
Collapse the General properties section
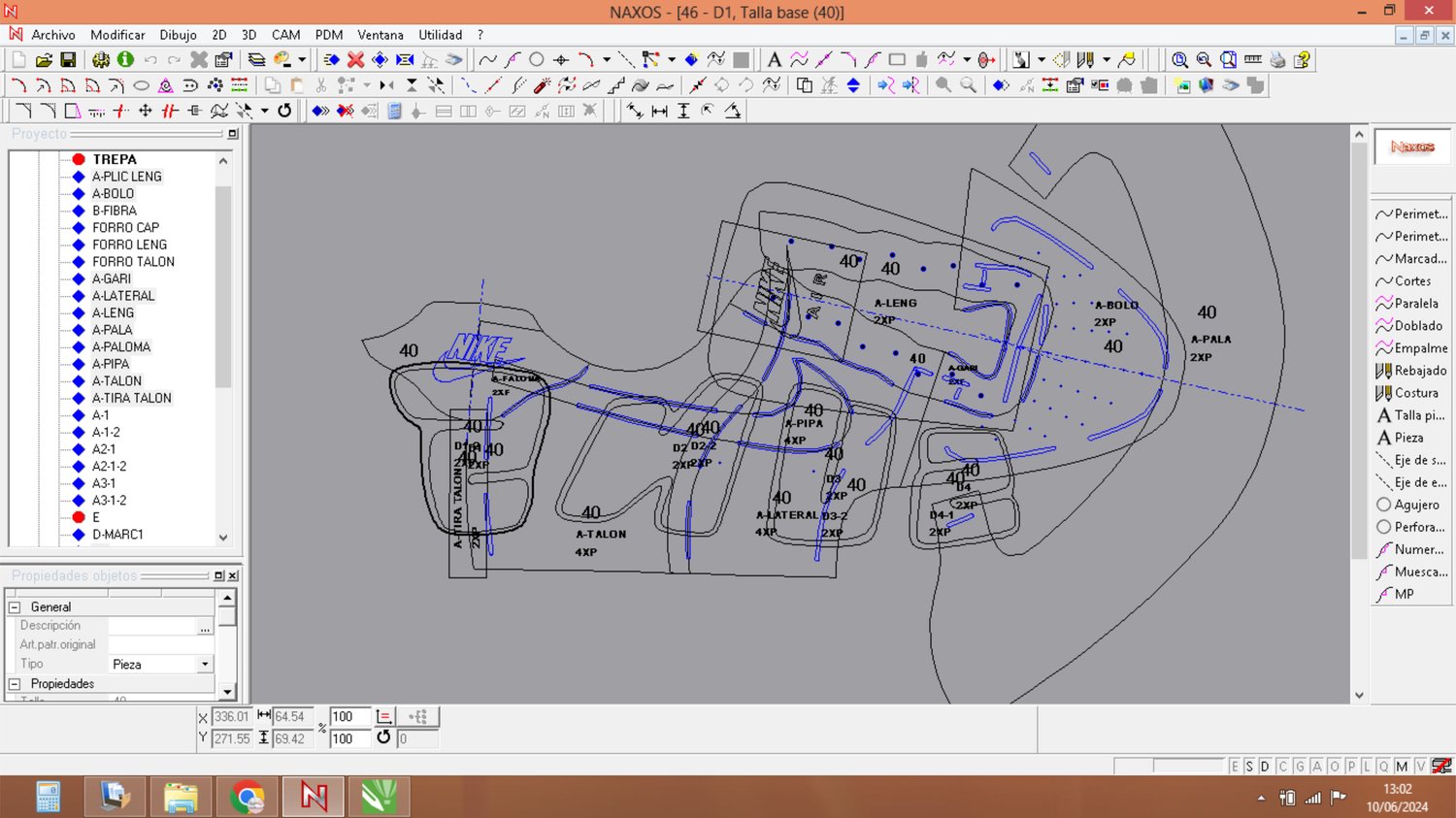pyautogui.click(x=15, y=607)
